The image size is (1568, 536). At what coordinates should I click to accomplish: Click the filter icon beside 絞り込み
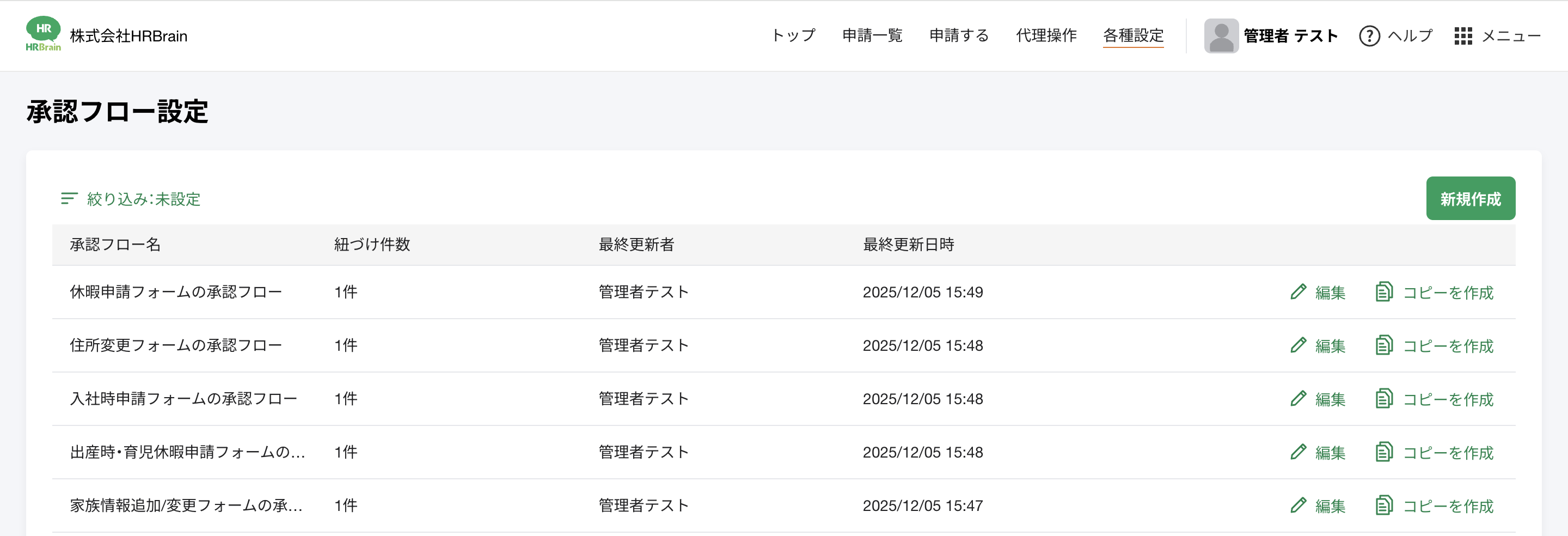pyautogui.click(x=69, y=199)
